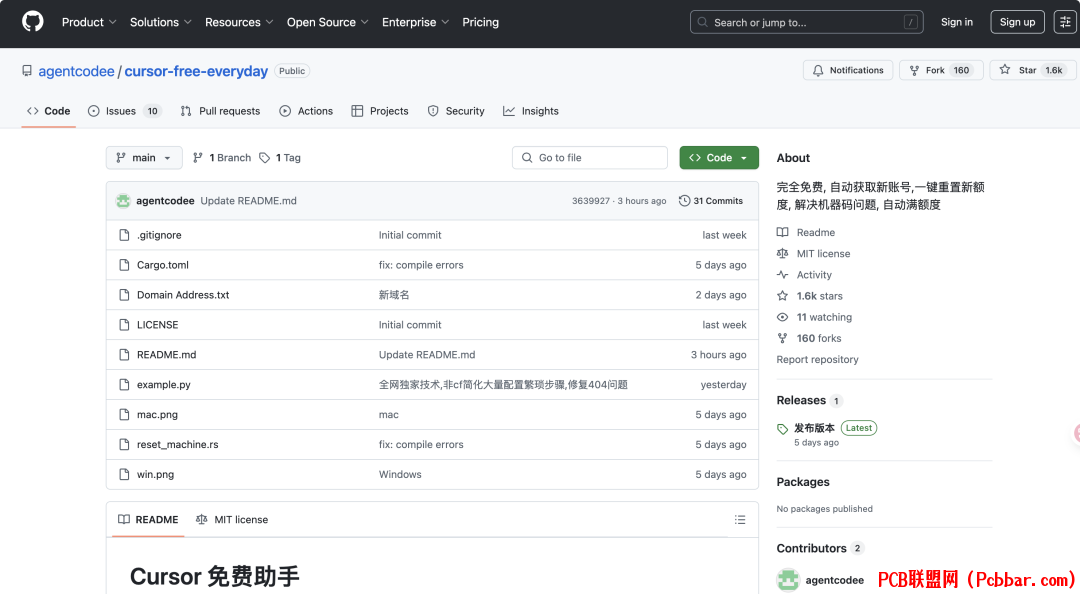Switch to the Actions tab
The height and width of the screenshot is (594, 1080).
pyautogui.click(x=307, y=111)
